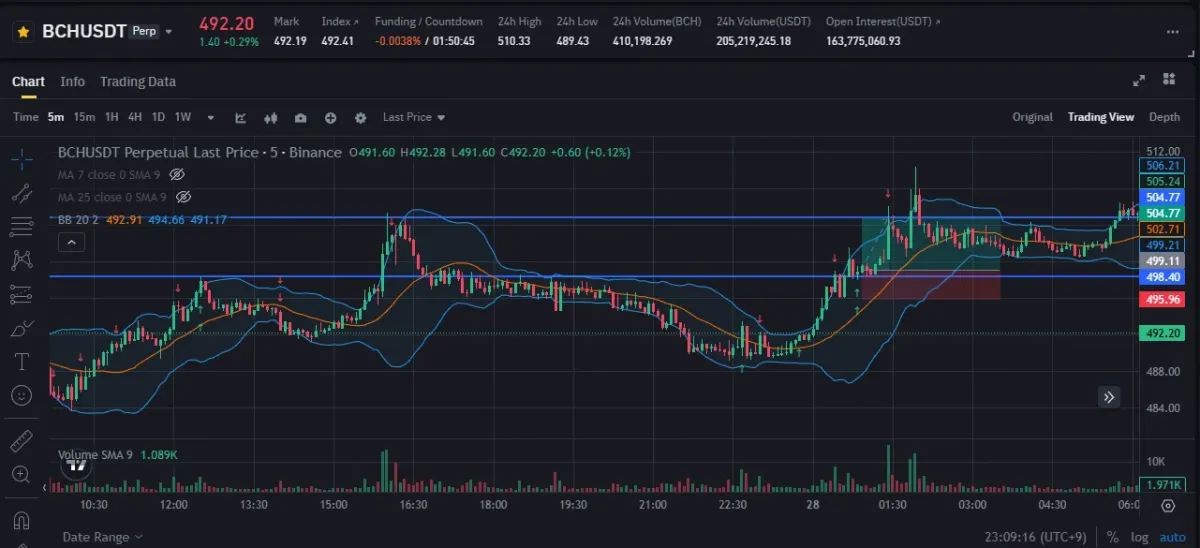Screen dimensions: 1200x548
Task: Click the 24h High value 510.33
Action: [x=514, y=41]
